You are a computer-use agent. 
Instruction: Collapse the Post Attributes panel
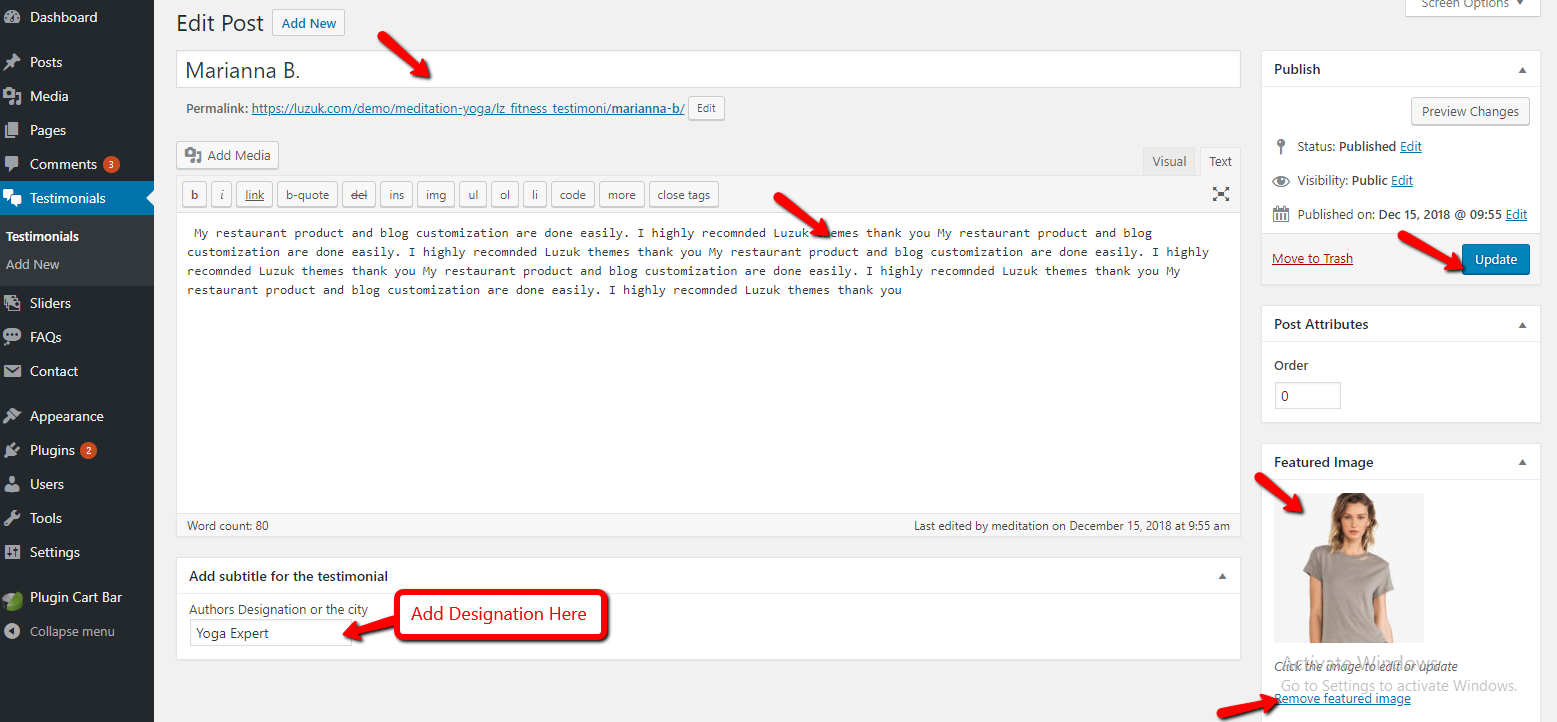click(1522, 325)
